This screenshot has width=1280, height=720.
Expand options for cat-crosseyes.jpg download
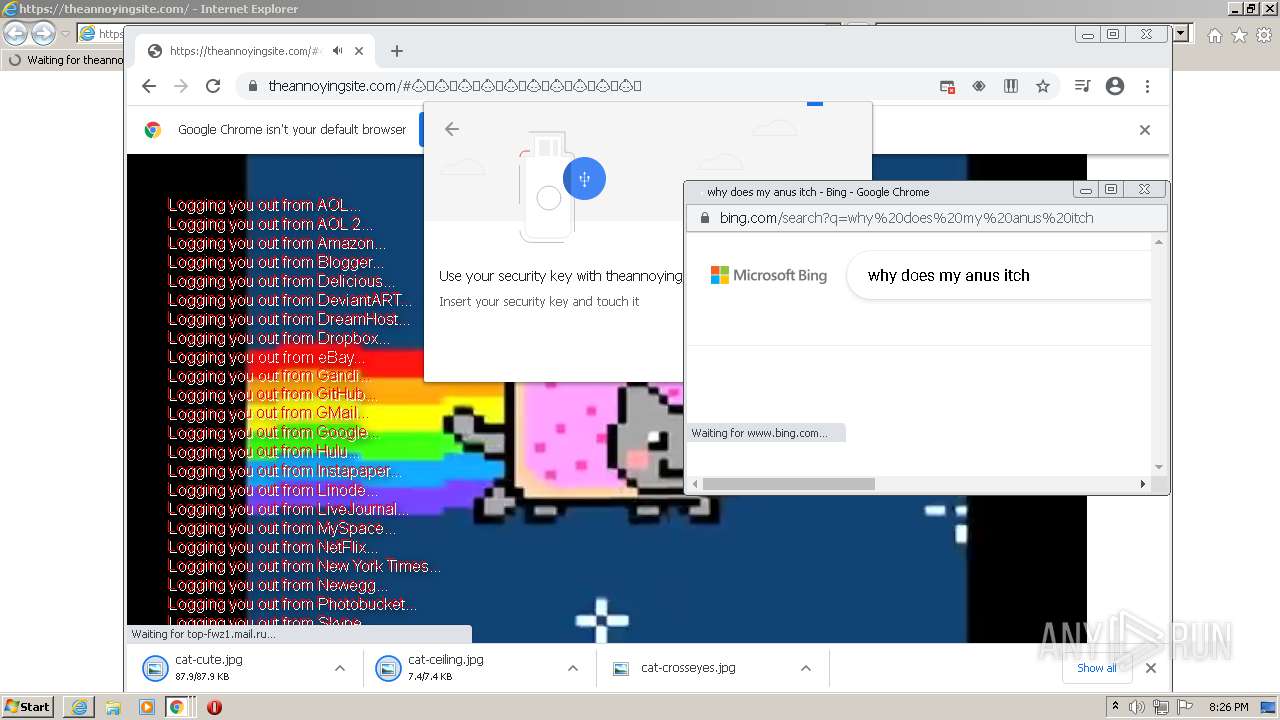805,668
